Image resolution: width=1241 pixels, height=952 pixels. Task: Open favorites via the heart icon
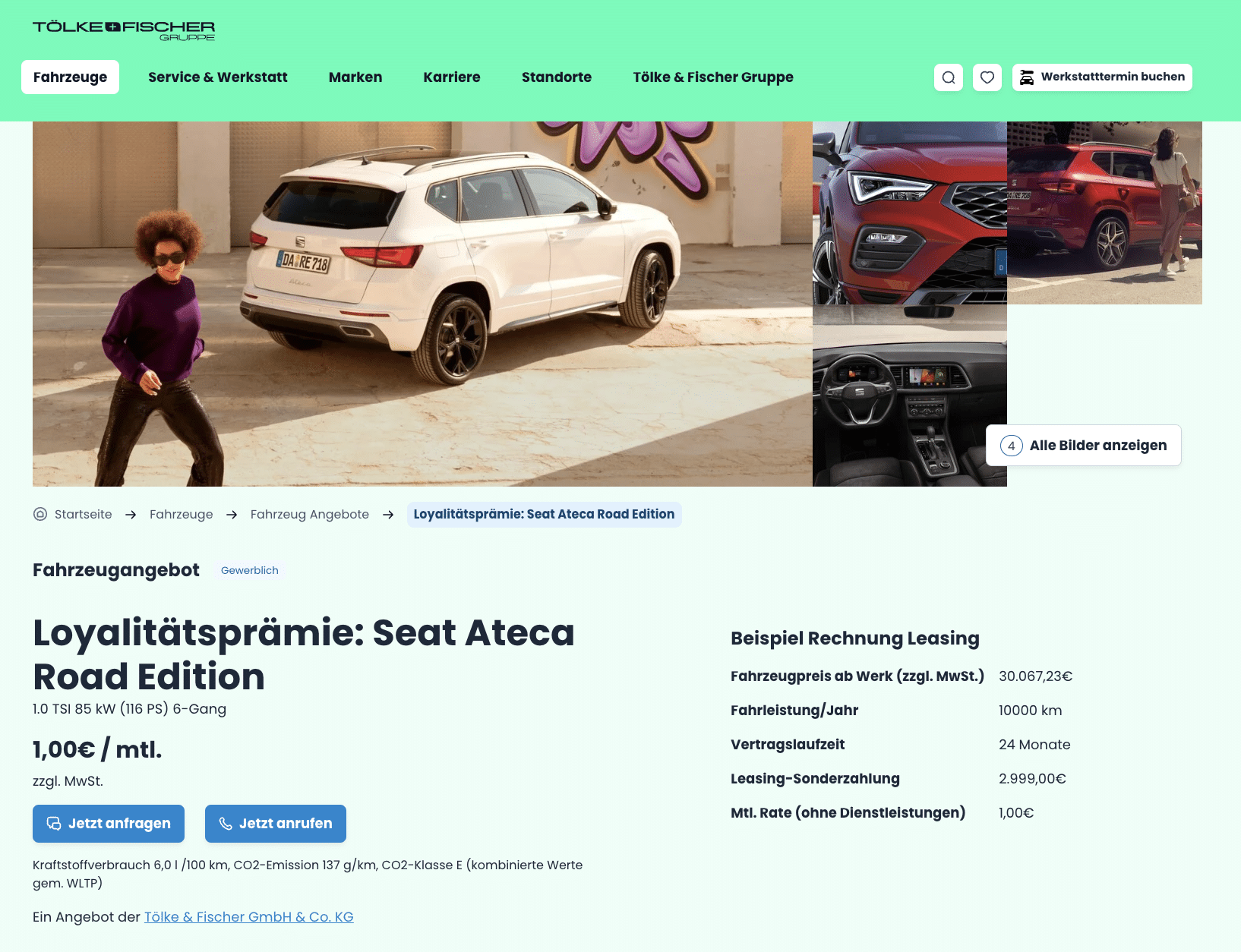(987, 77)
